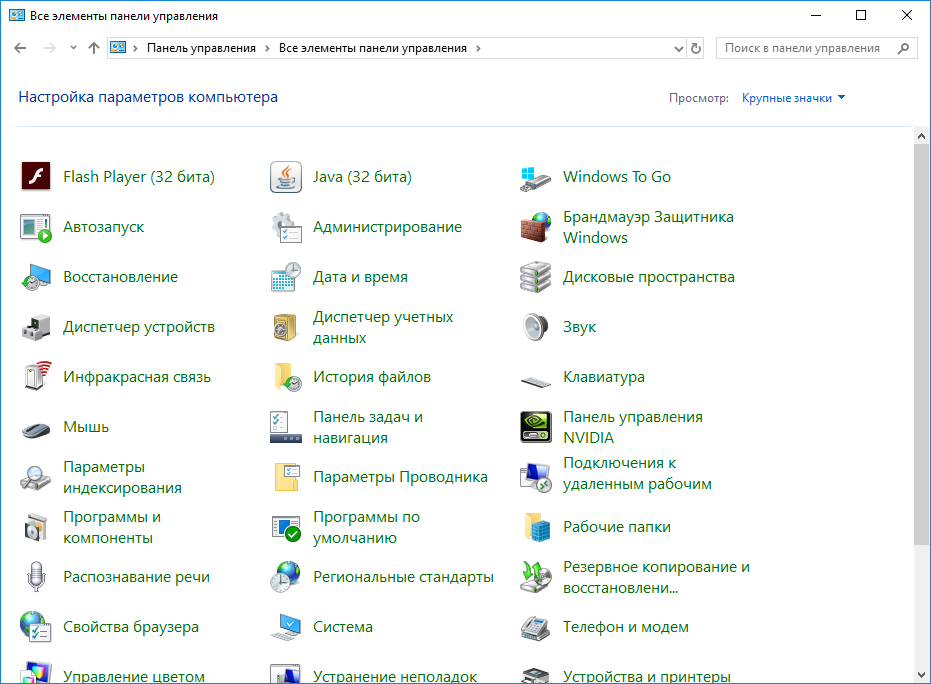Click the Windows To Go USB icon

536,177
